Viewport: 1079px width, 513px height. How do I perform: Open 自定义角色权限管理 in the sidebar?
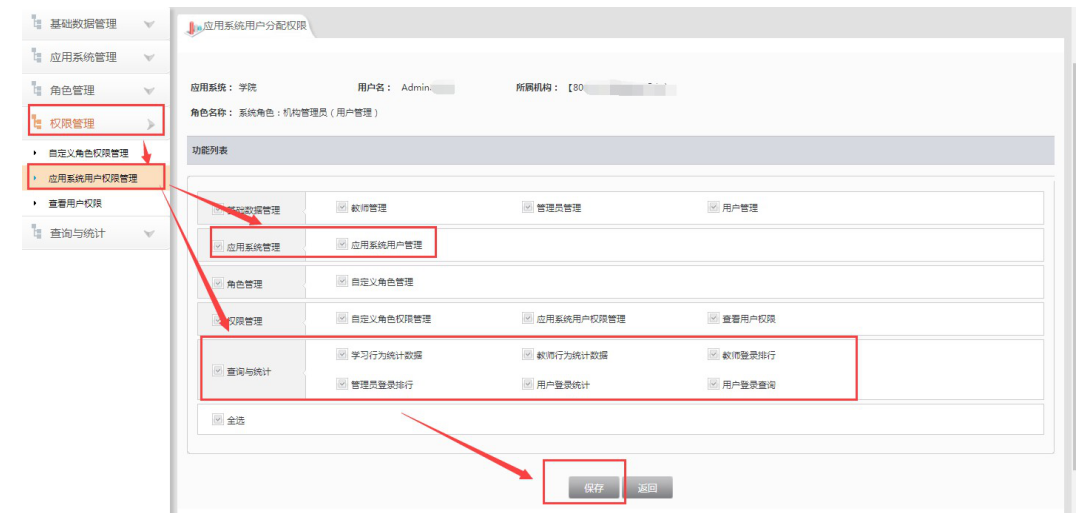[88, 153]
